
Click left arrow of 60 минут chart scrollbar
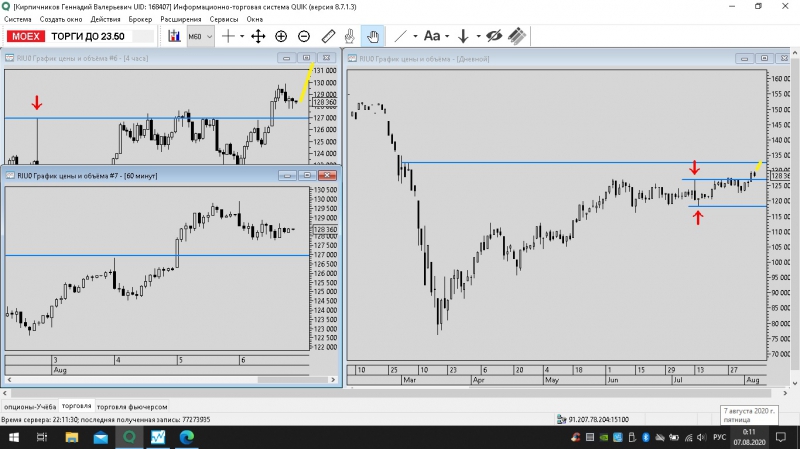point(9,380)
